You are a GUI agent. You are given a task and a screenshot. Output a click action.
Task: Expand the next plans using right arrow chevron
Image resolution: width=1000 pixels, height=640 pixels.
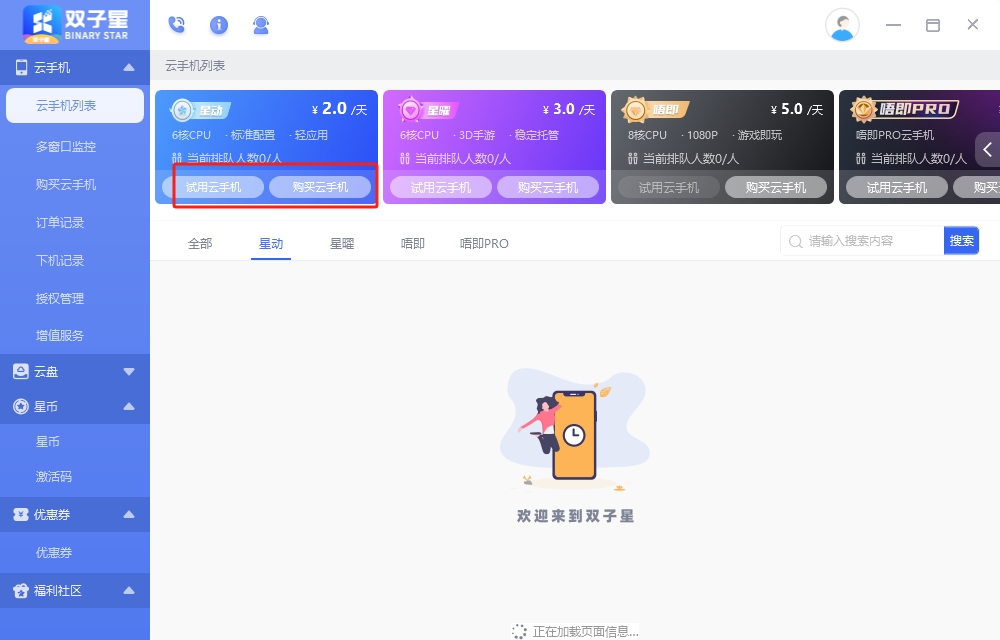[x=987, y=148]
